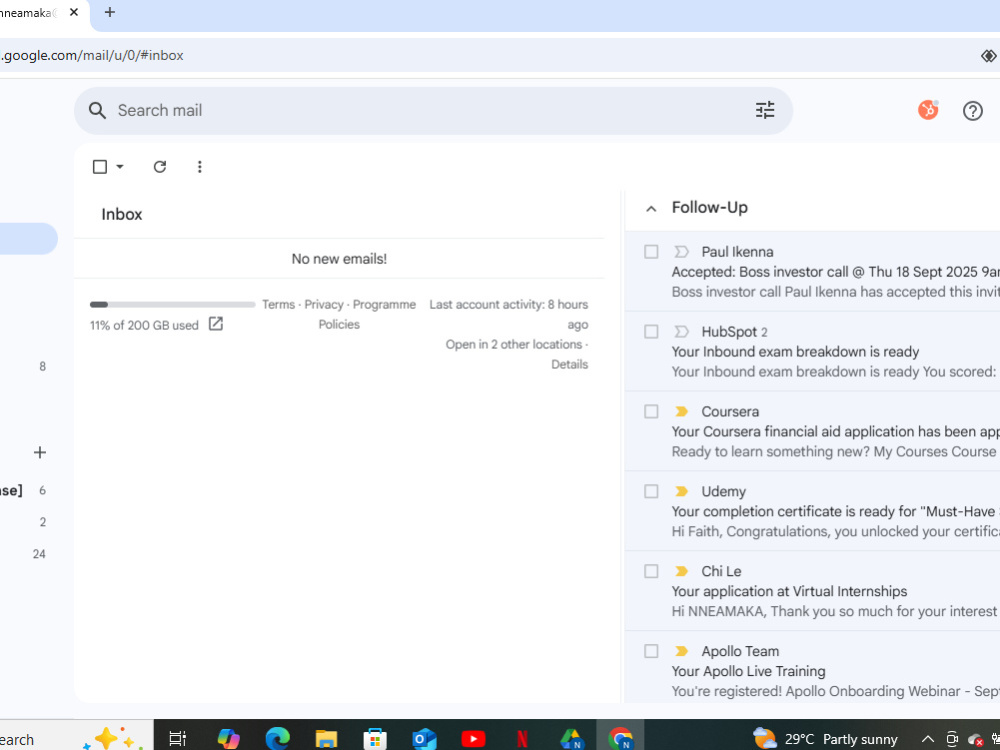Screen dimensions: 1000x750
Task: Open the Help question mark icon
Action: pos(972,111)
